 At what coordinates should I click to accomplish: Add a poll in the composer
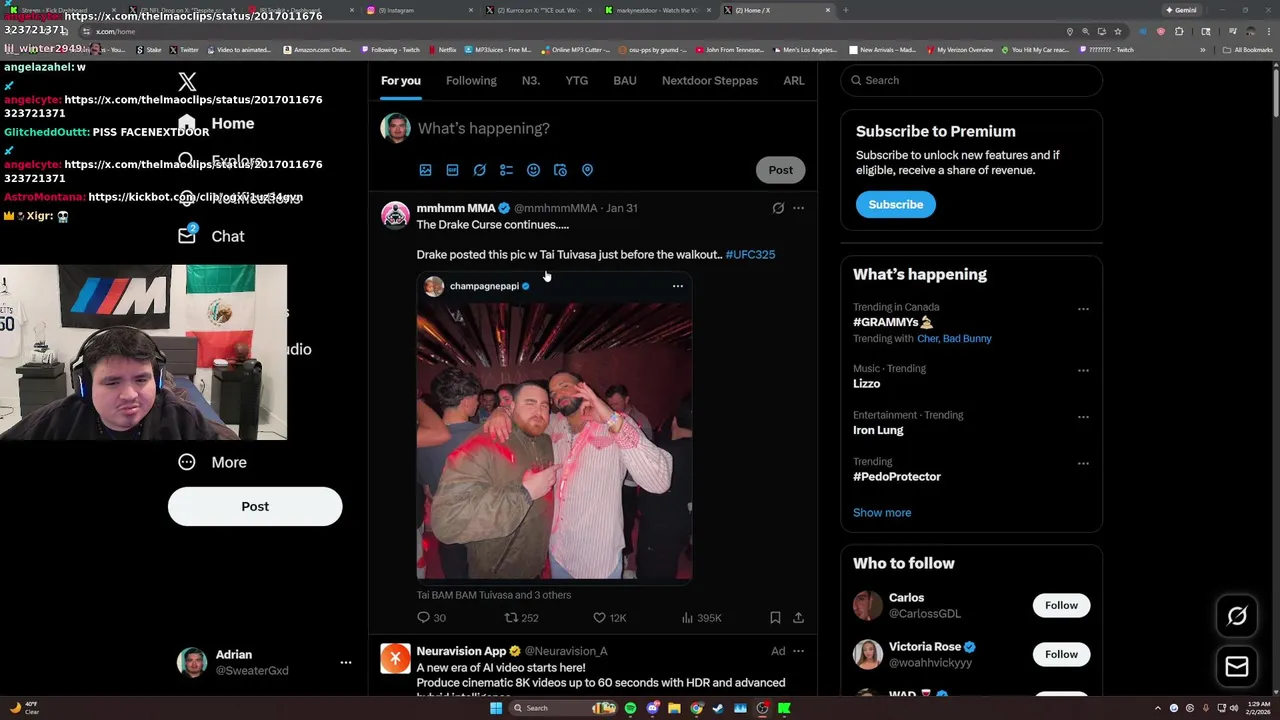tap(506, 170)
